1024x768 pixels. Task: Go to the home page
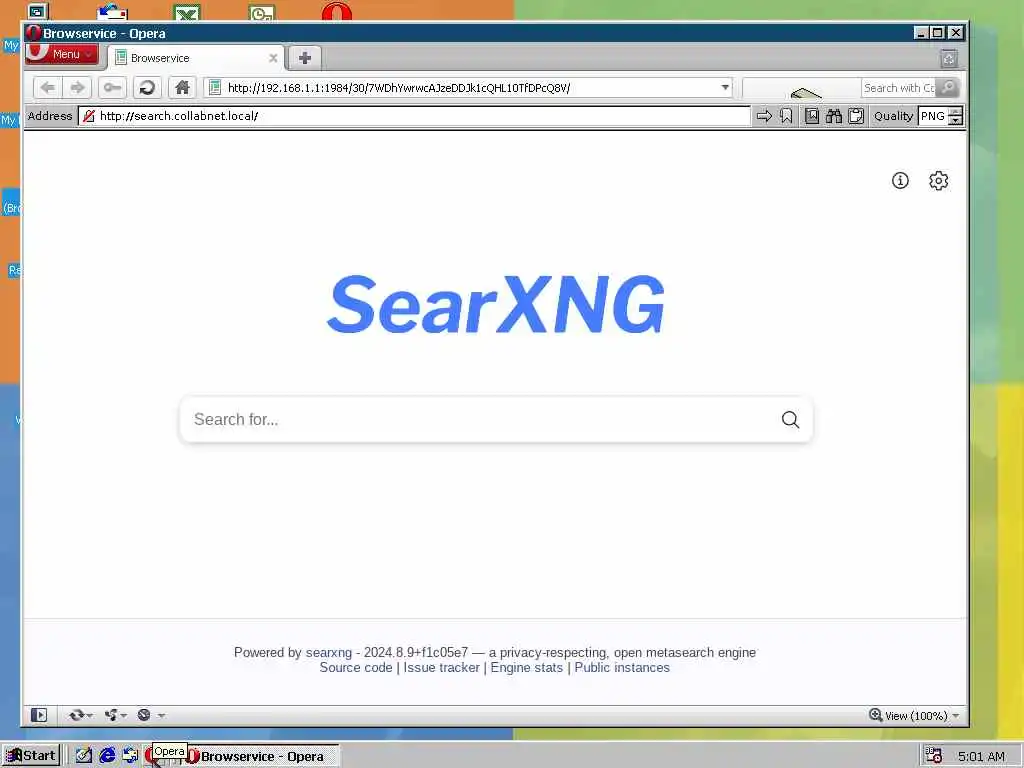182,88
